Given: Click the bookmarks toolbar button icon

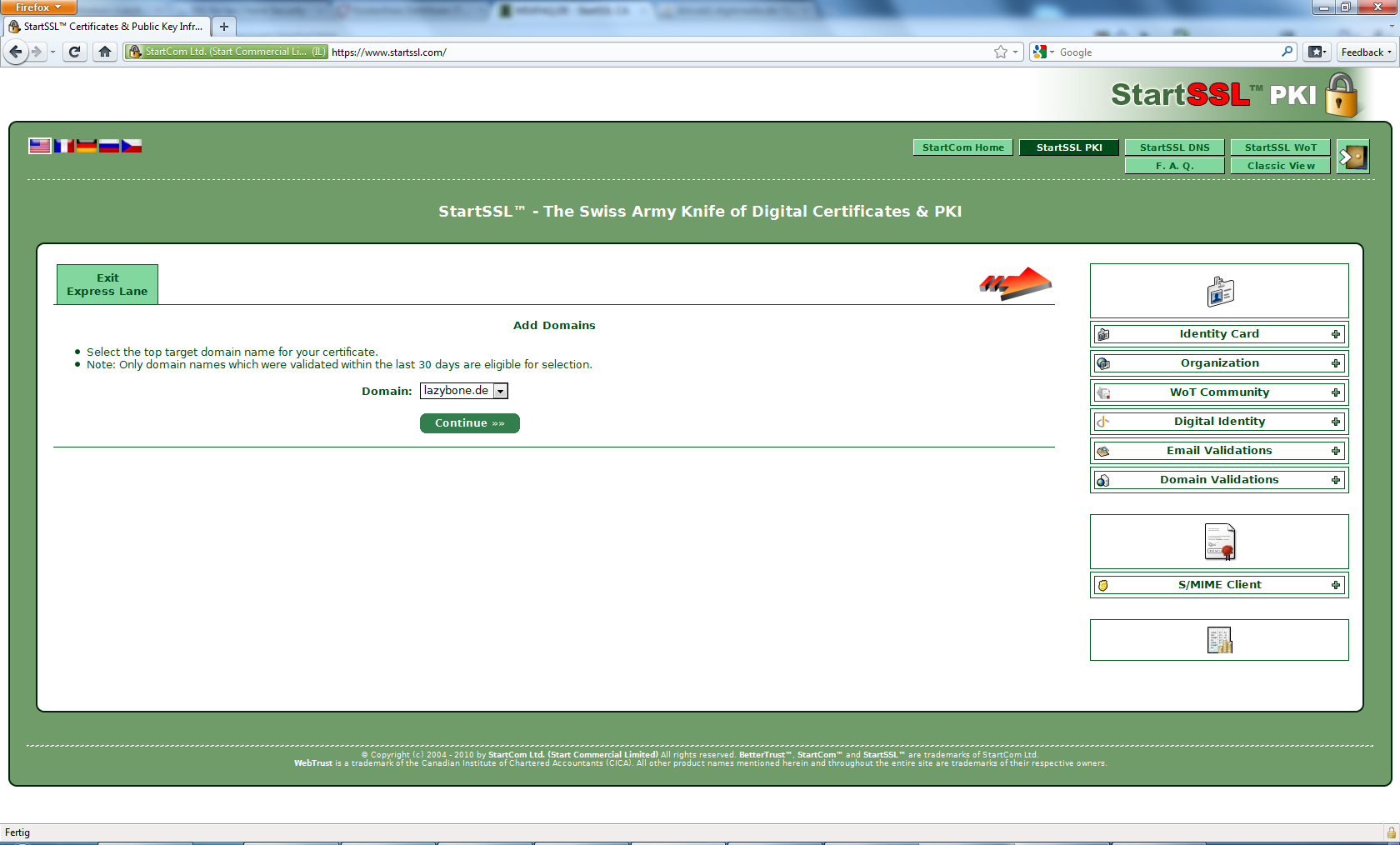Looking at the screenshot, I should tap(1317, 52).
